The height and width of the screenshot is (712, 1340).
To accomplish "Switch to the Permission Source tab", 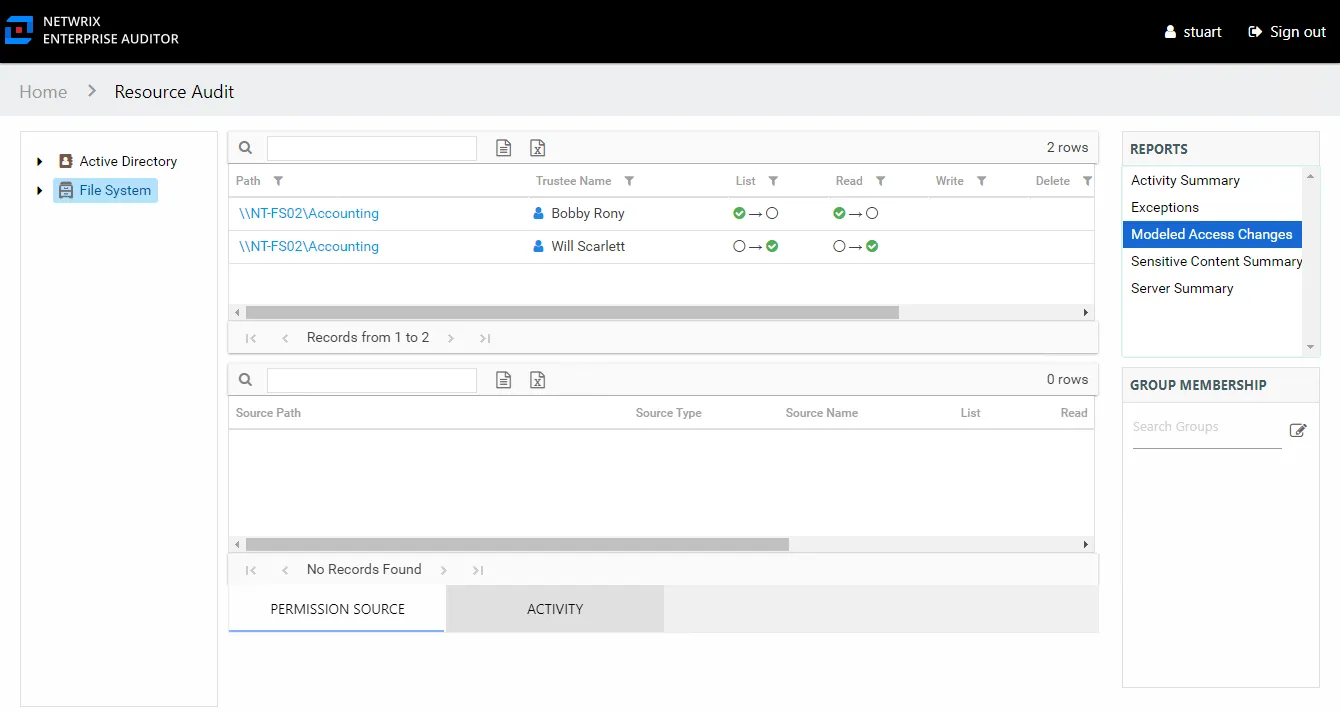I will point(337,609).
